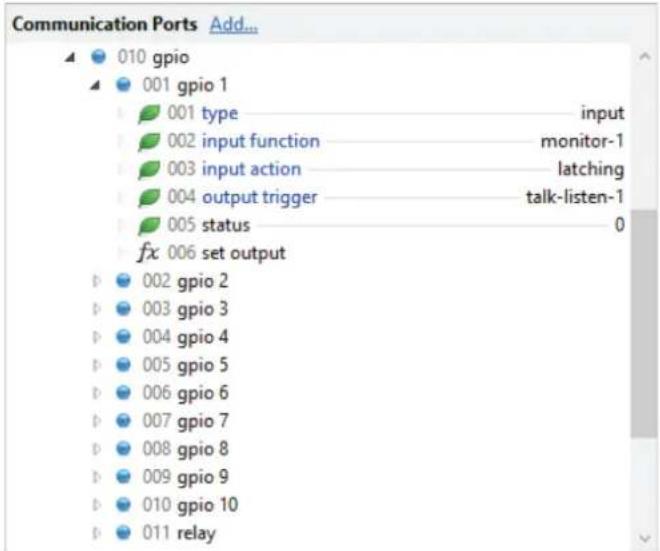The height and width of the screenshot is (551, 660).
Task: Select the '001 gpio 1' tree label
Action: (185, 85)
